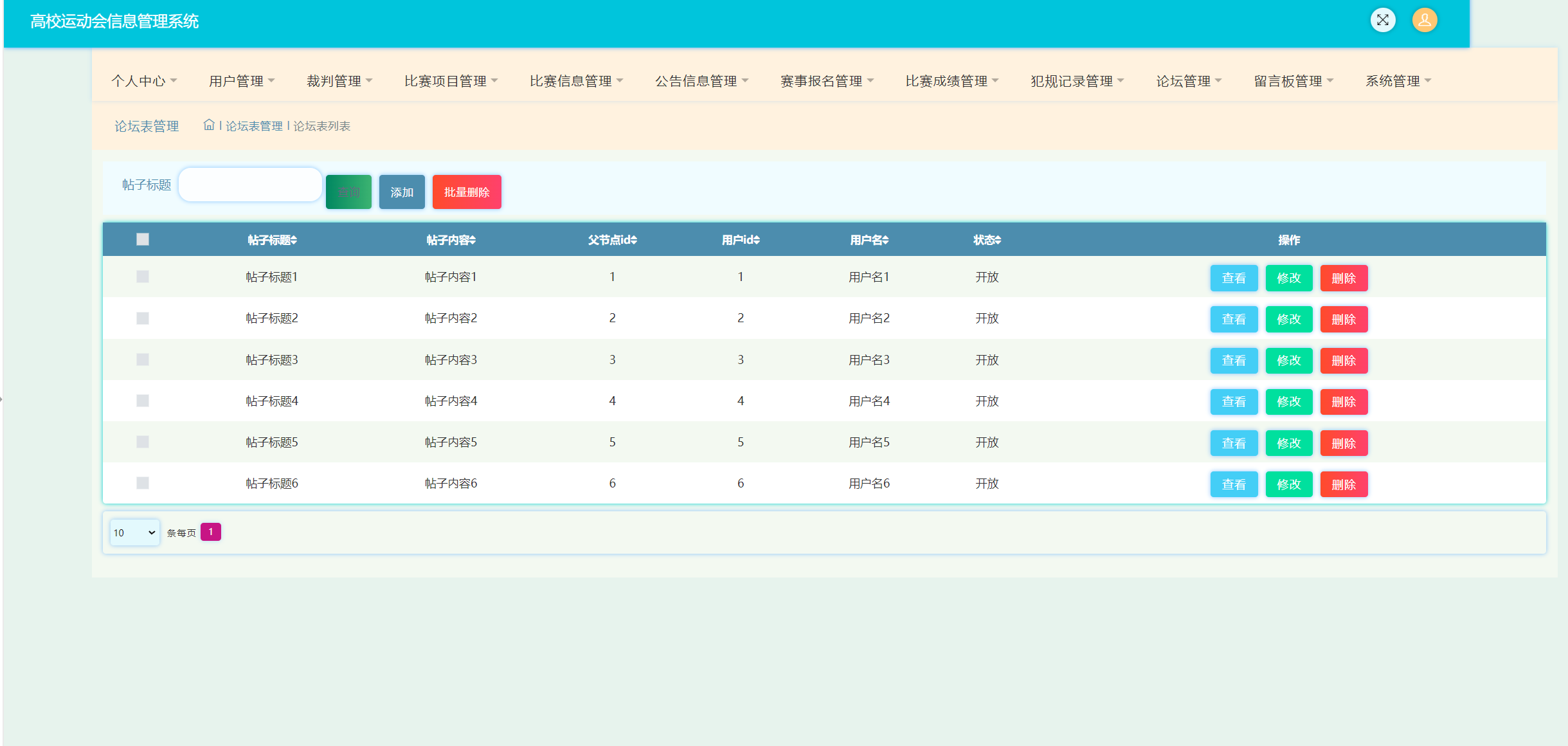Expand the 系统管理 menu dropdown
The image size is (1568, 746).
pos(1398,81)
